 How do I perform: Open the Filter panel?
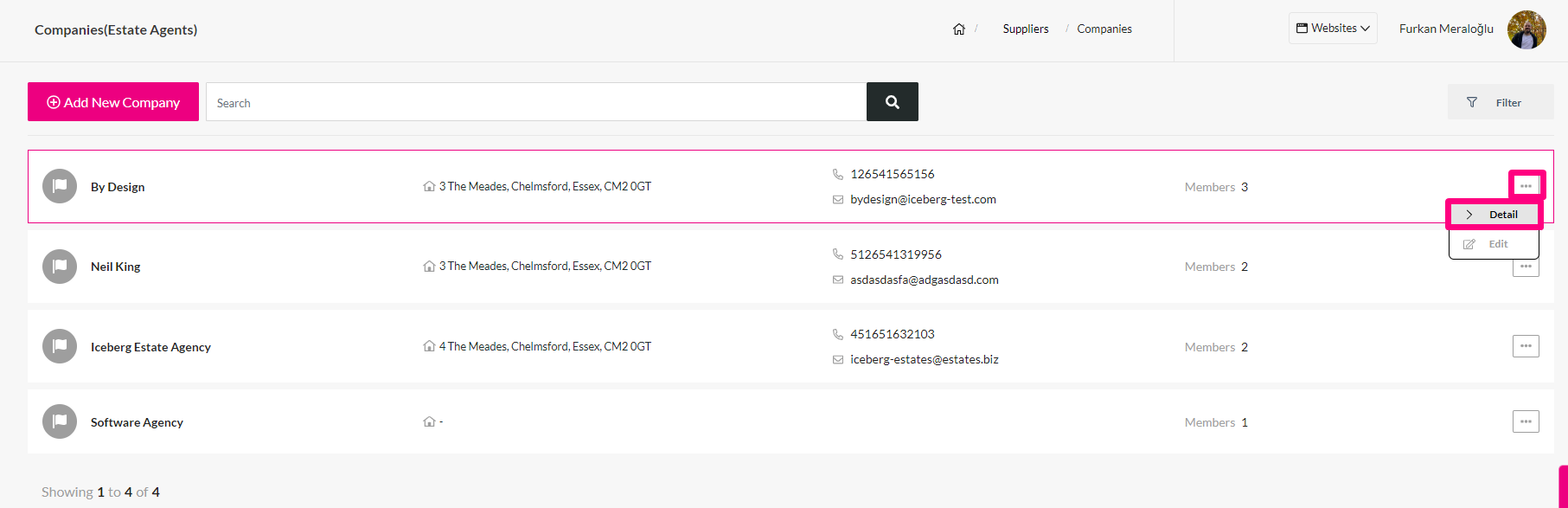click(x=1501, y=102)
